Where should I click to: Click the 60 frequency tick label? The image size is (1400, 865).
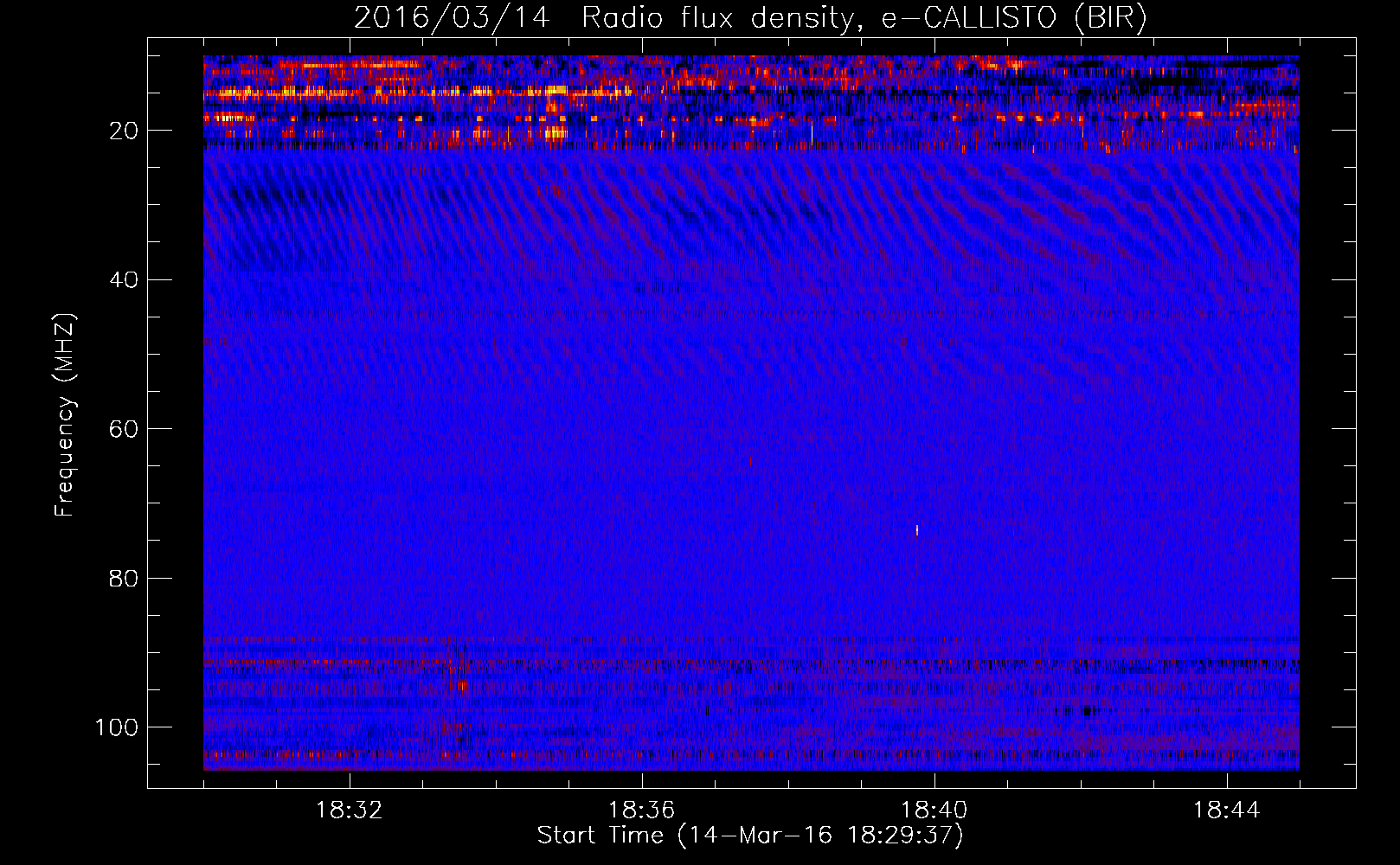point(124,429)
